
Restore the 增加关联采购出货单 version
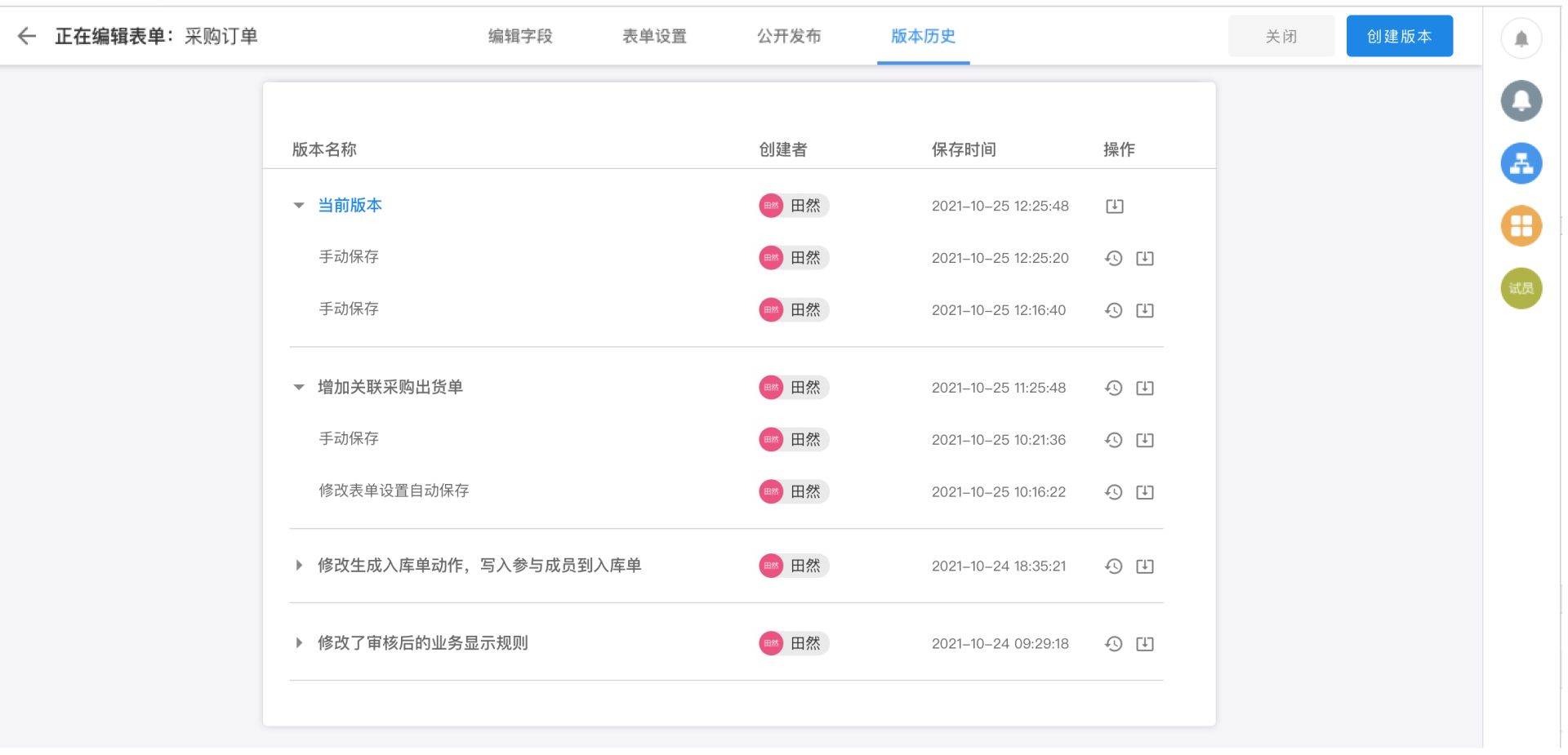point(1113,389)
